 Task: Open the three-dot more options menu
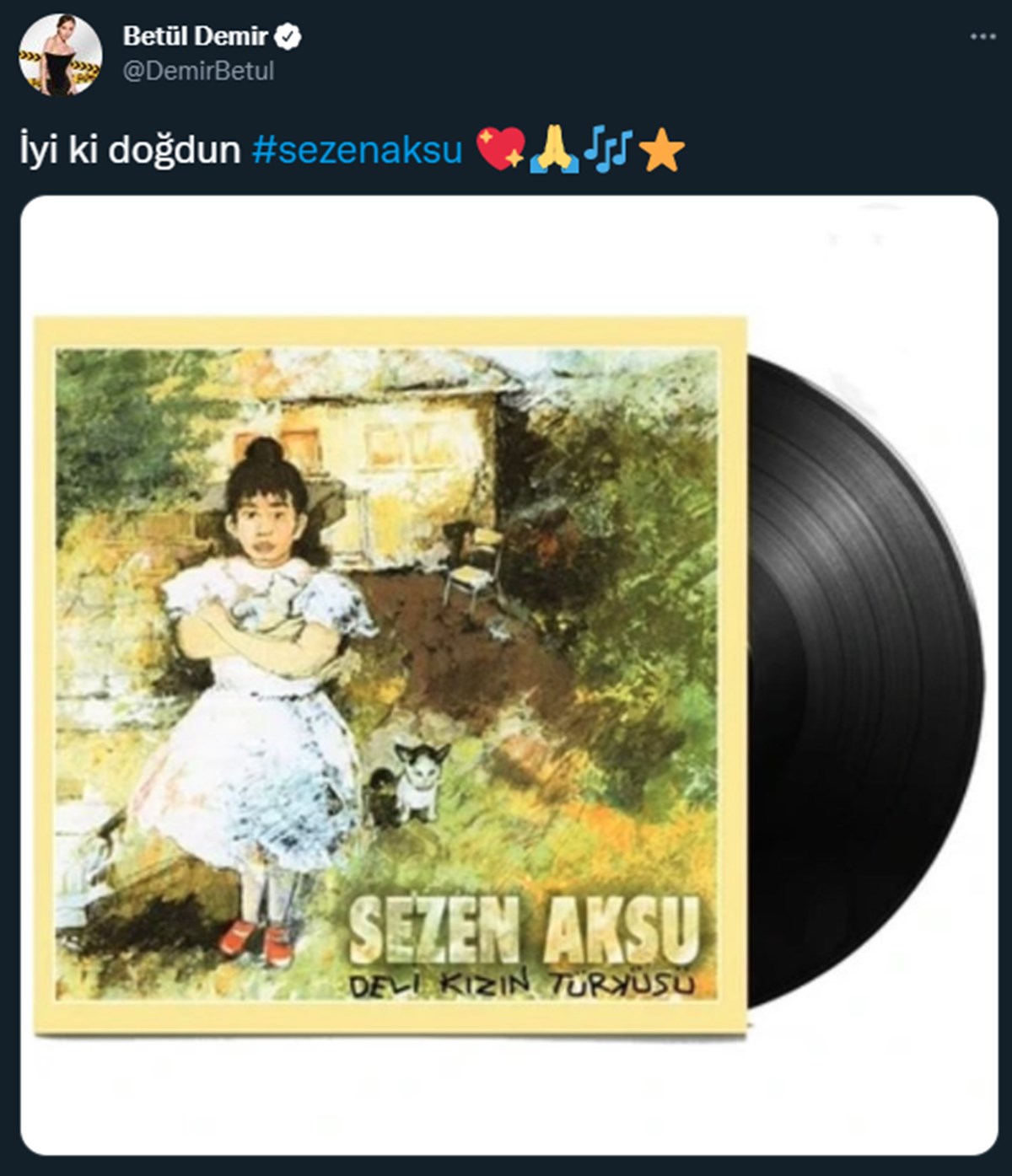point(982,37)
